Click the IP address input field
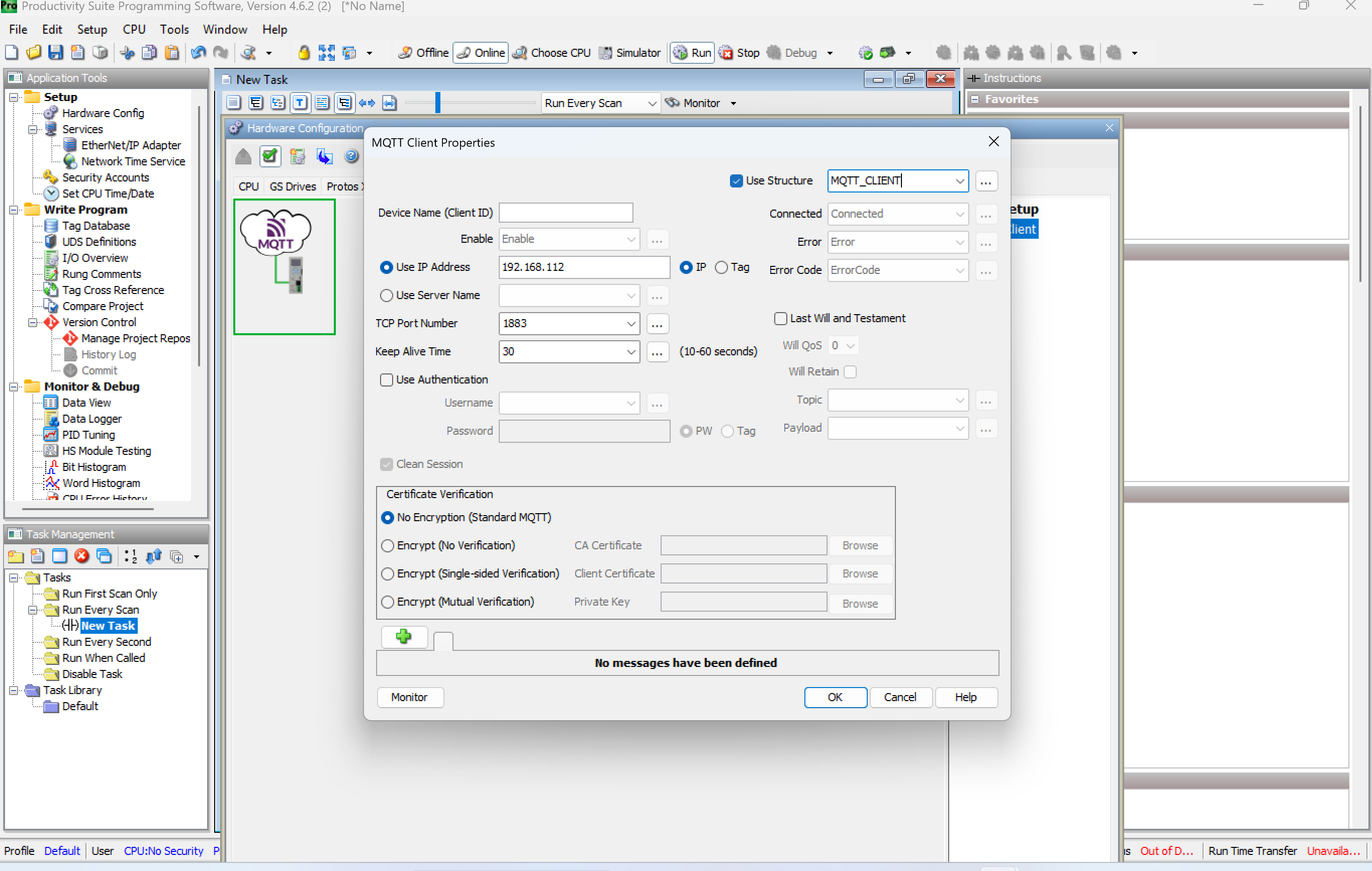The height and width of the screenshot is (871, 1372). click(x=584, y=266)
